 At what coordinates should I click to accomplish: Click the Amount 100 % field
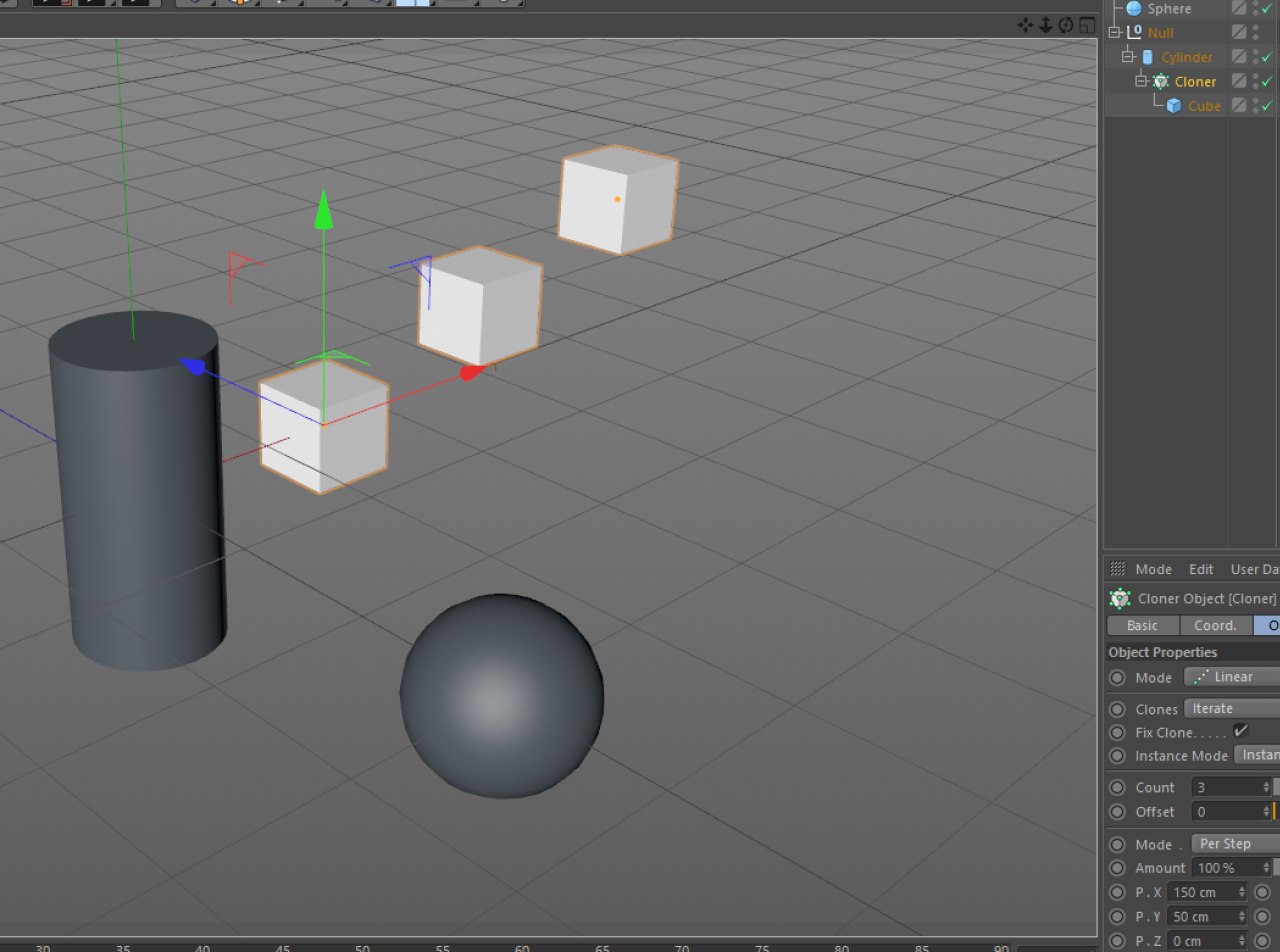1231,868
